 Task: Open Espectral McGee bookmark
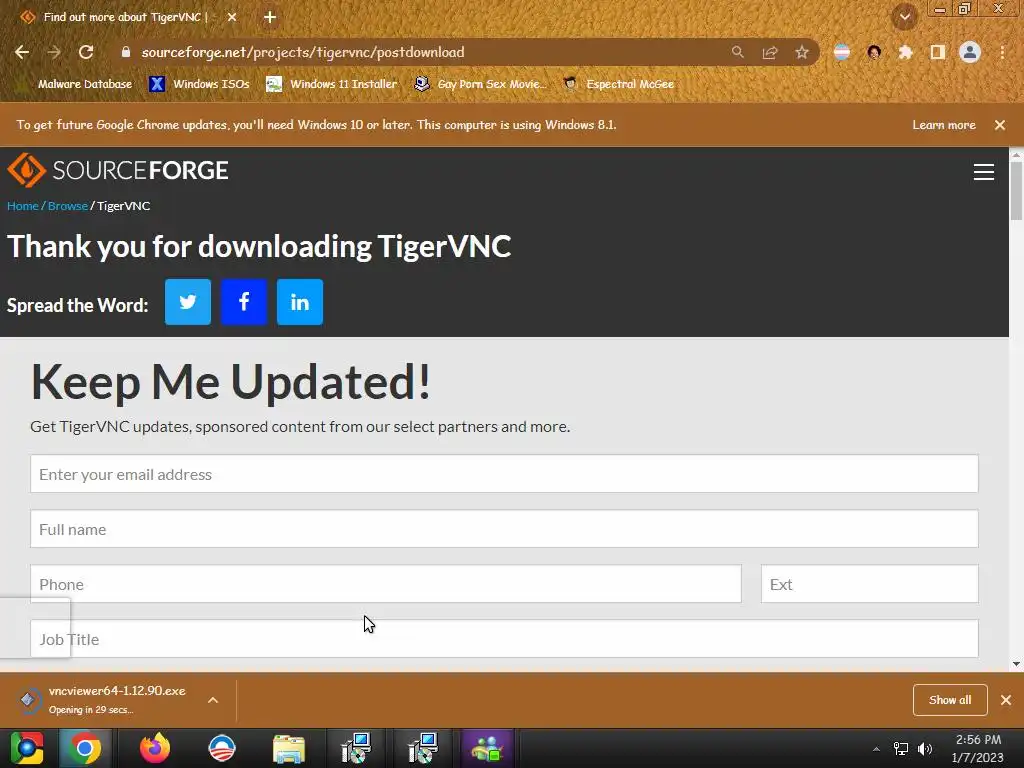point(618,84)
